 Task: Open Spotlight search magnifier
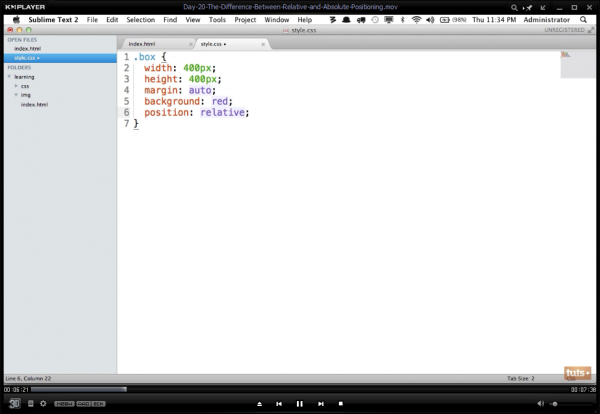point(583,20)
